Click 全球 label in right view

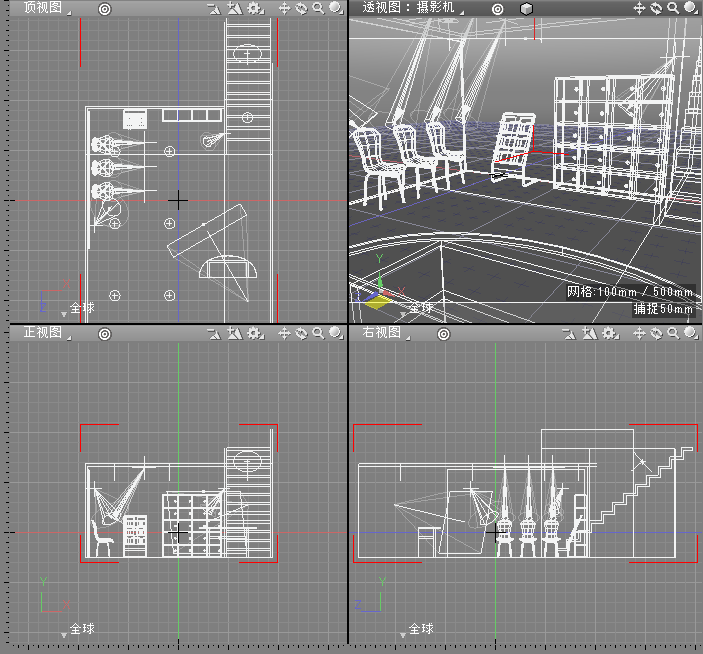(421, 630)
